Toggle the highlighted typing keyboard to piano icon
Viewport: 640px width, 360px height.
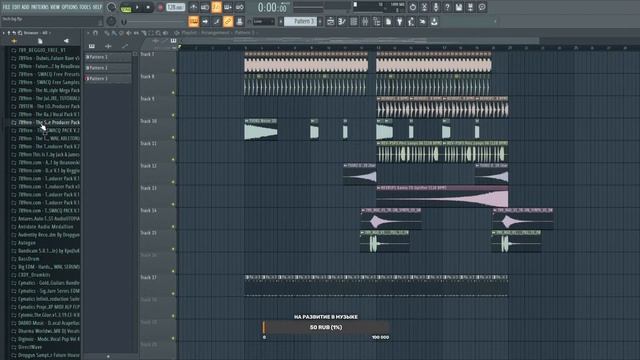[193, 21]
